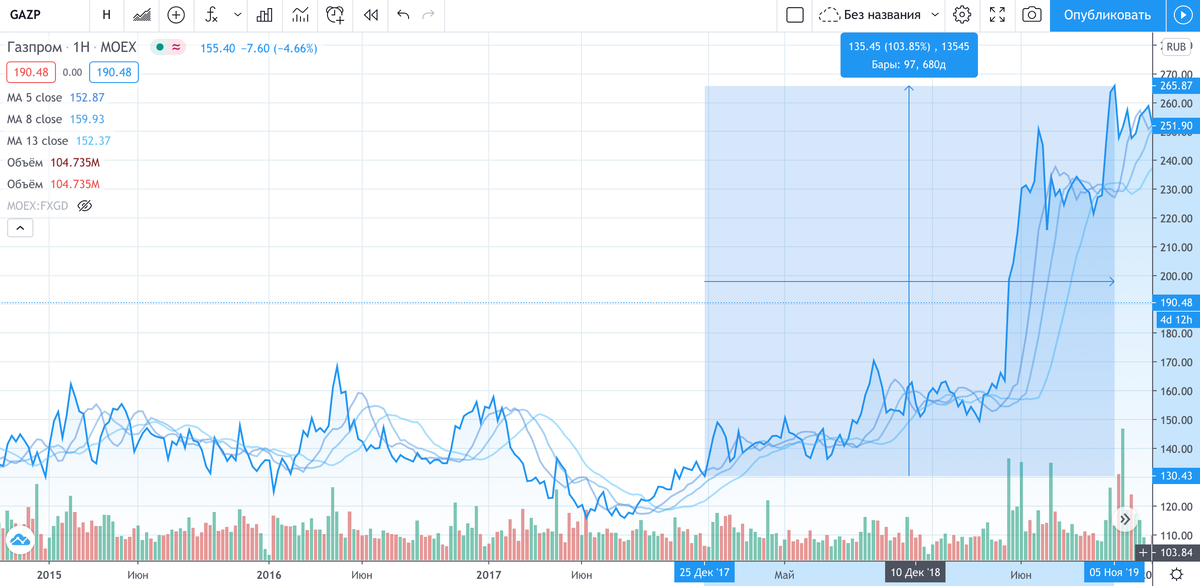Enter fullscreen mode
Viewport: 1200px width, 586px height.
pos(997,15)
